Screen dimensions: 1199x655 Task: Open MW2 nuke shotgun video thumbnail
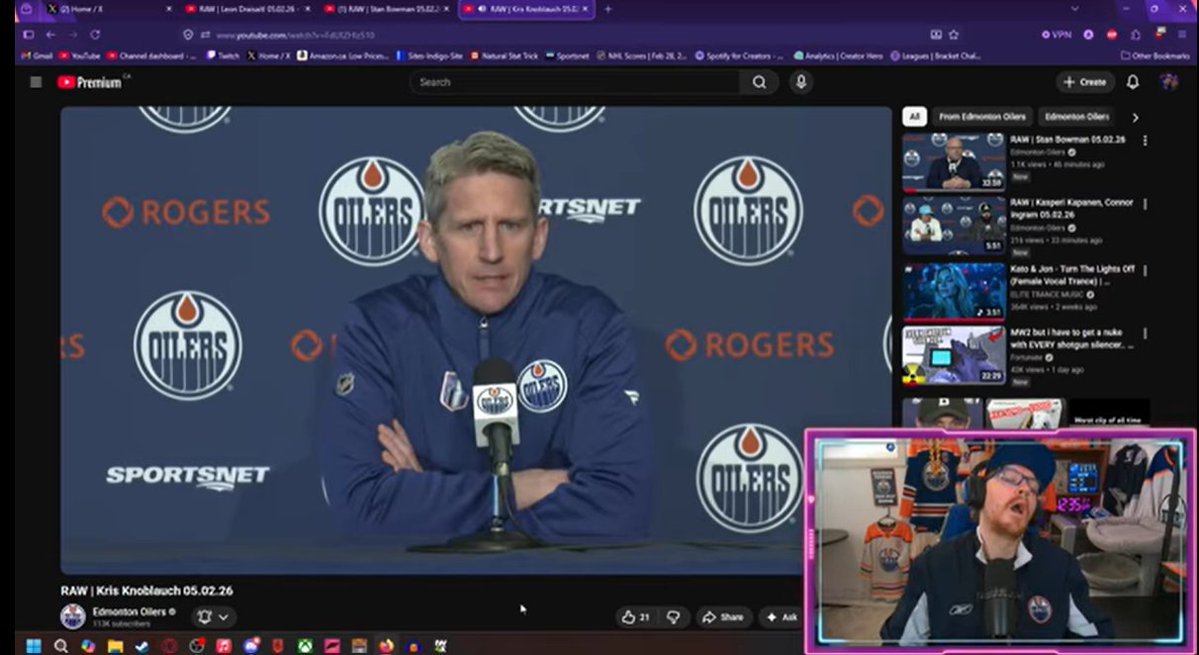point(954,355)
